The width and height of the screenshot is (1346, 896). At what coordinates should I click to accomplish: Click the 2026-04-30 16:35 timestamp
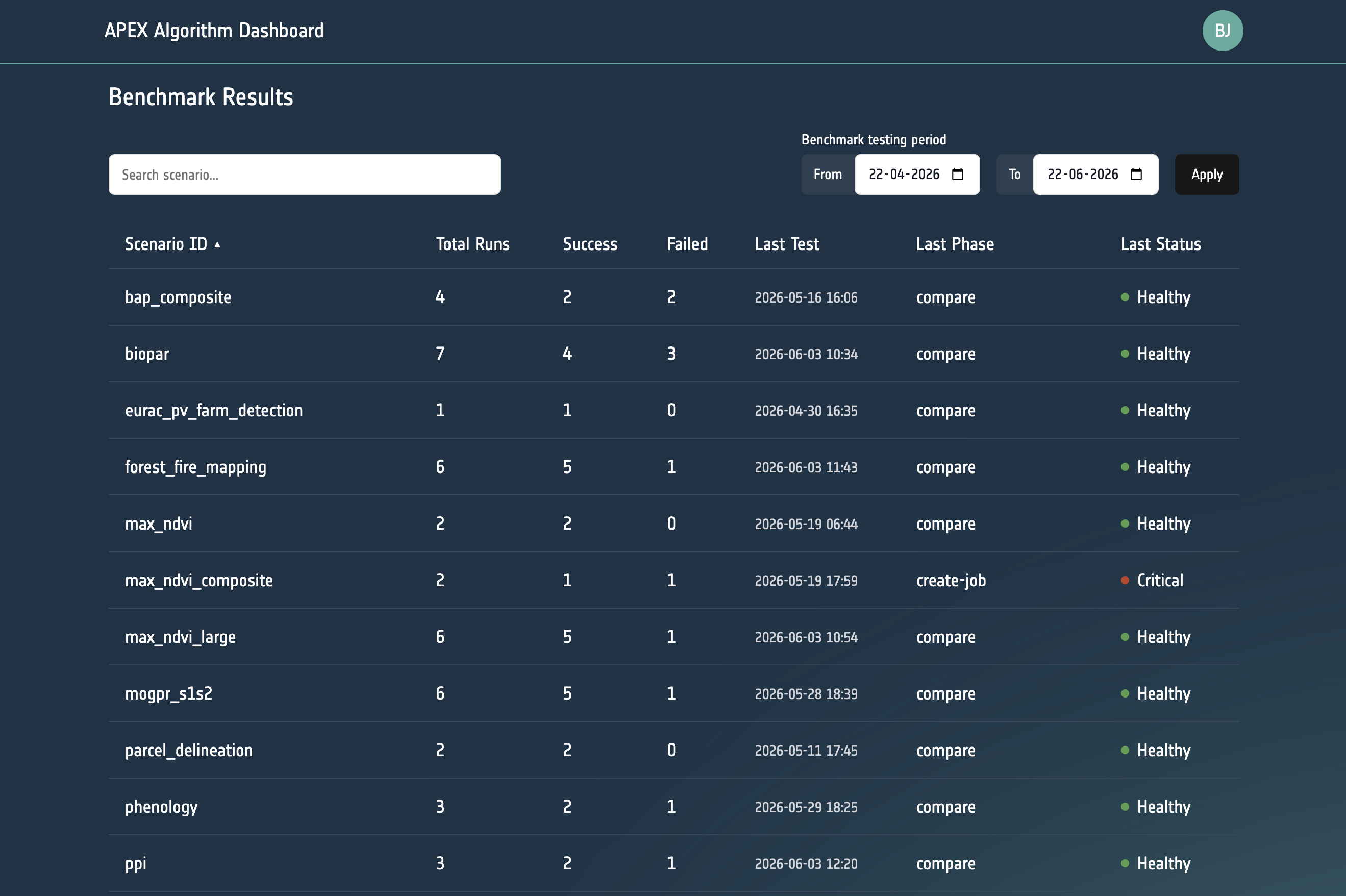[806, 410]
